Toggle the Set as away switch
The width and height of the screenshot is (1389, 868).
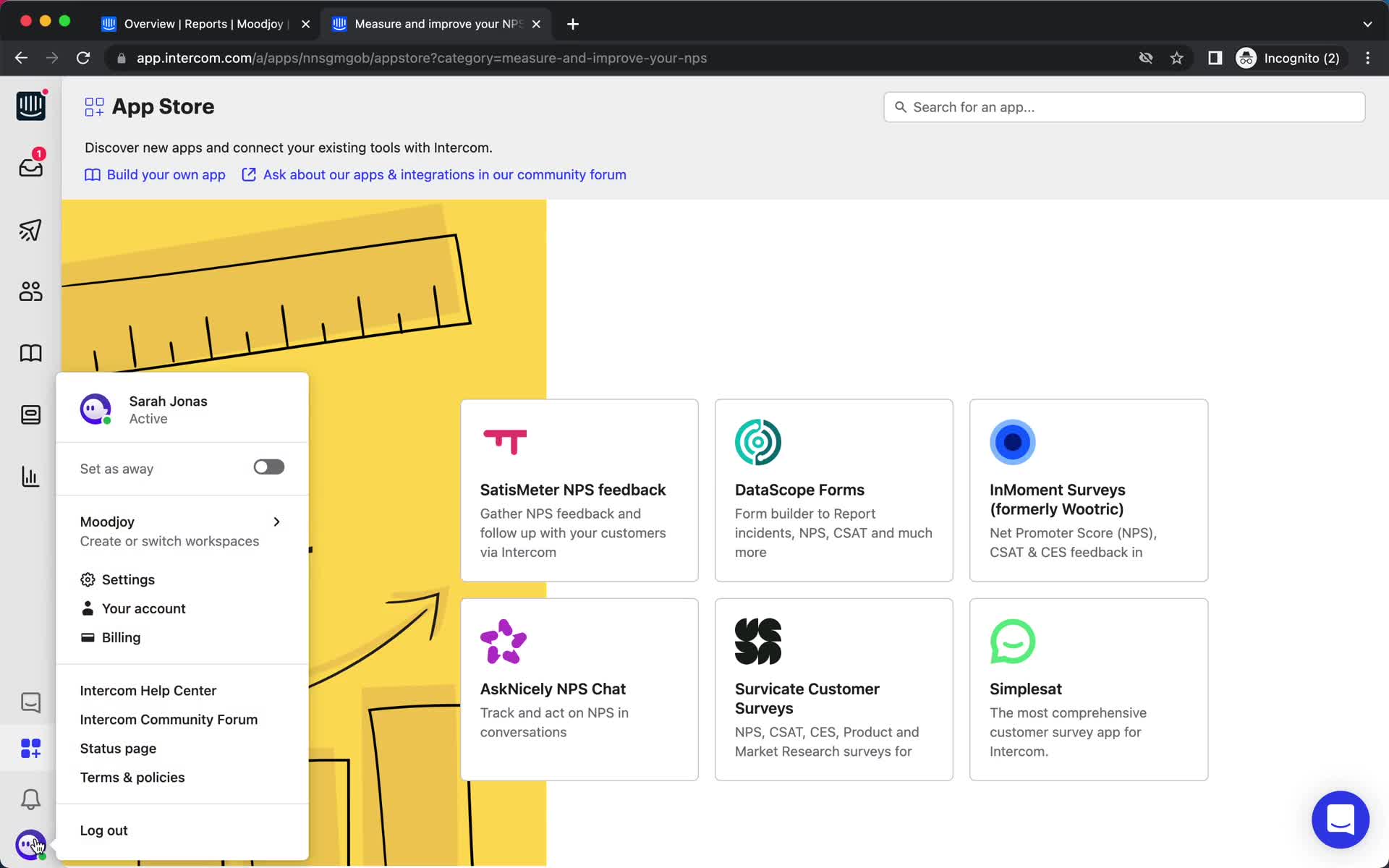tap(269, 467)
